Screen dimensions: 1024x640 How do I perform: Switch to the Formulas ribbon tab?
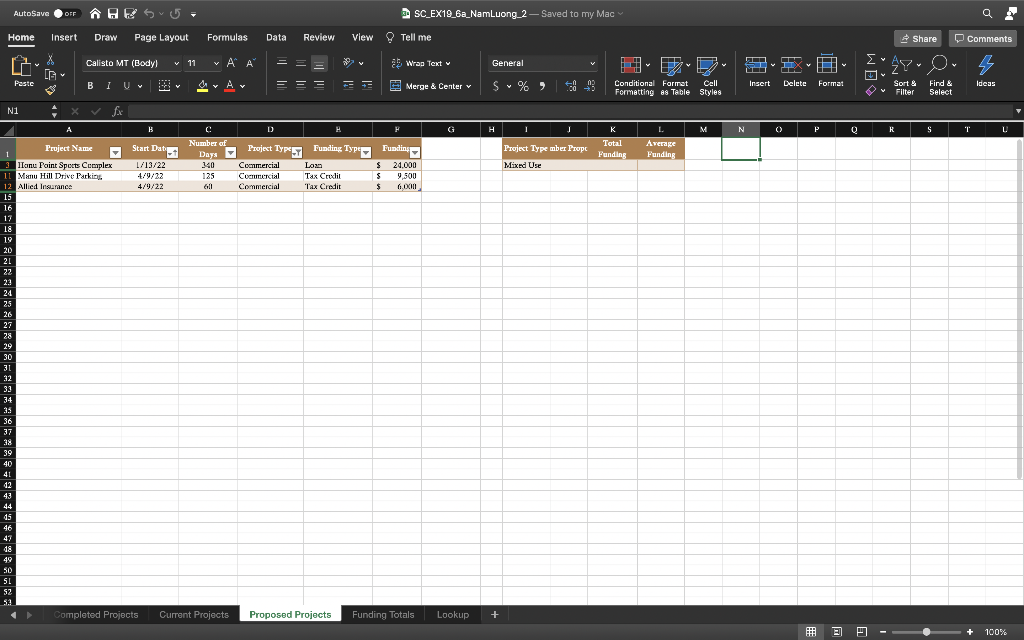coord(227,37)
